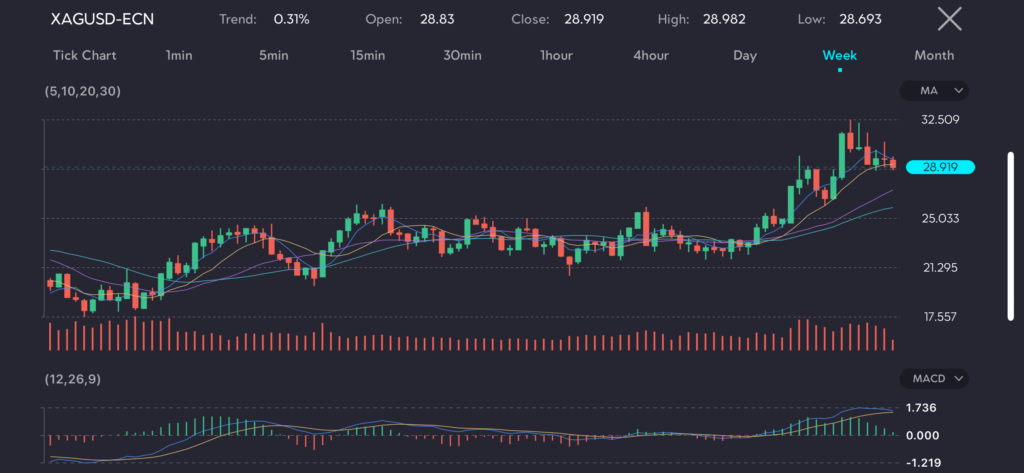Click the current price tag 28.919
The width and height of the screenshot is (1024, 473).
[940, 167]
